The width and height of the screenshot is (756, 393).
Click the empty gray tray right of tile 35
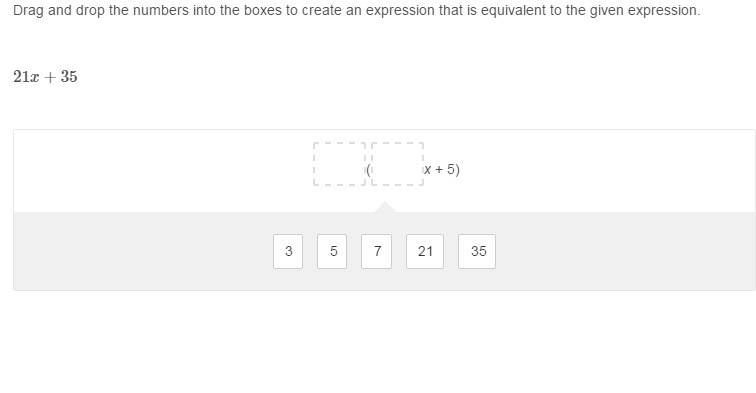[x=625, y=251]
